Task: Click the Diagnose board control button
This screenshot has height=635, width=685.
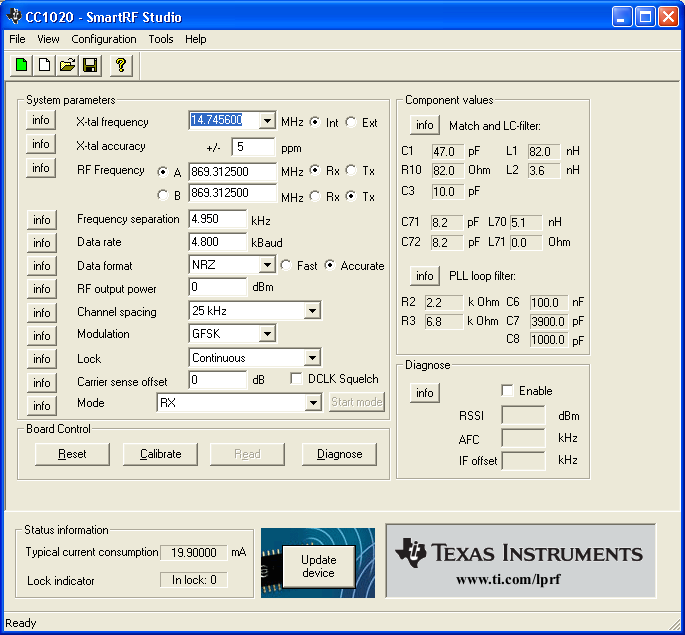Action: (x=339, y=454)
